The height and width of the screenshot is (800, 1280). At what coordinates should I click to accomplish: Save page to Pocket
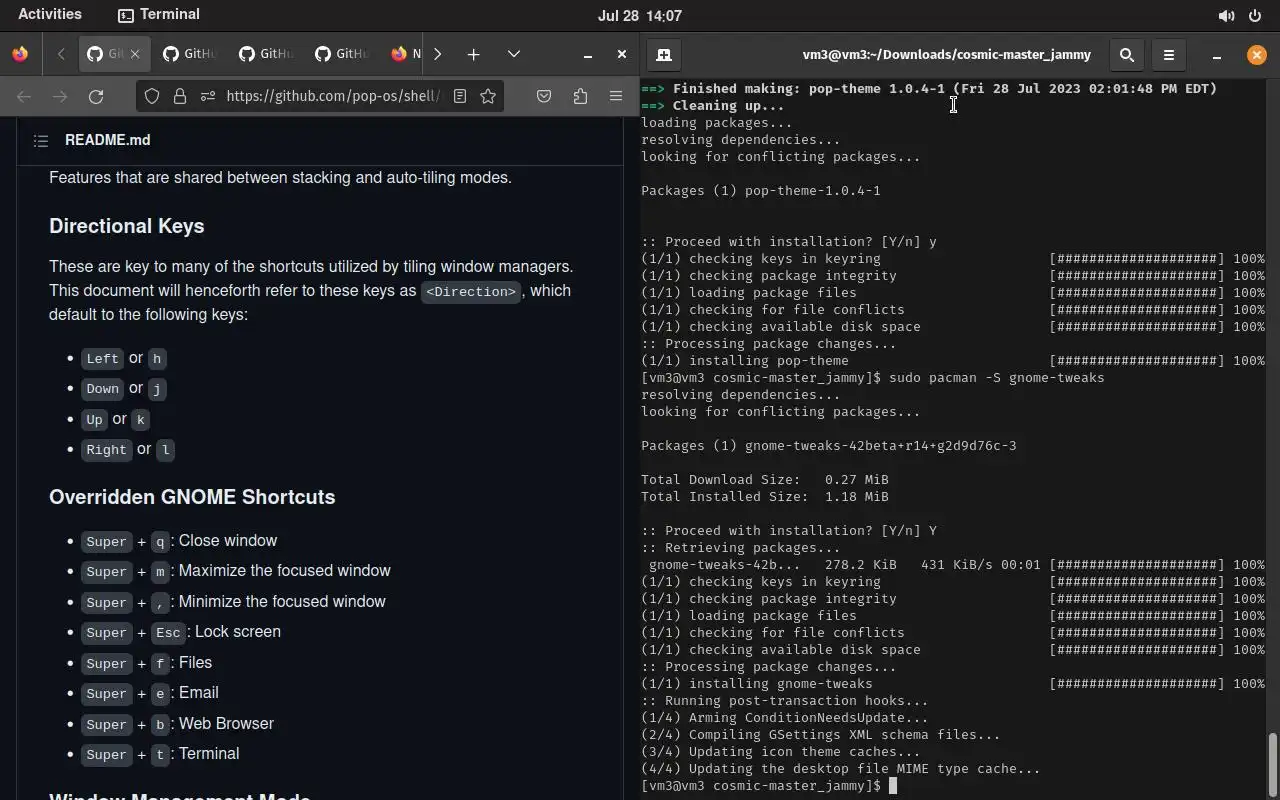click(544, 96)
